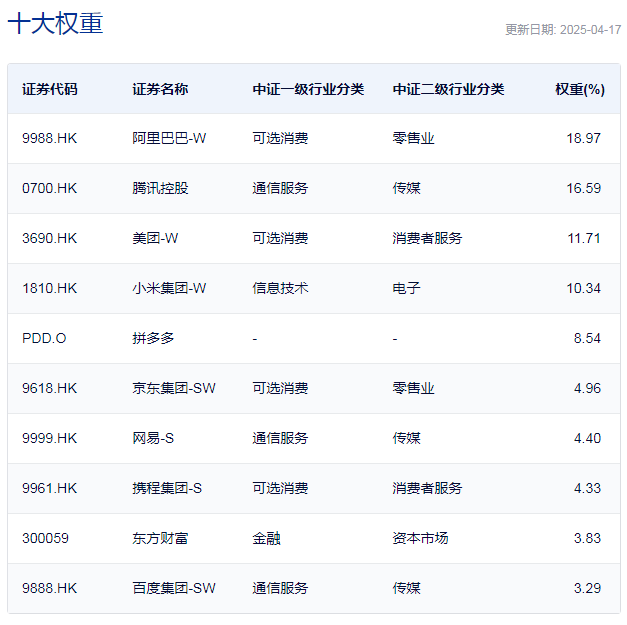
Task: Select the name 东方财富
Action: click(x=160, y=538)
